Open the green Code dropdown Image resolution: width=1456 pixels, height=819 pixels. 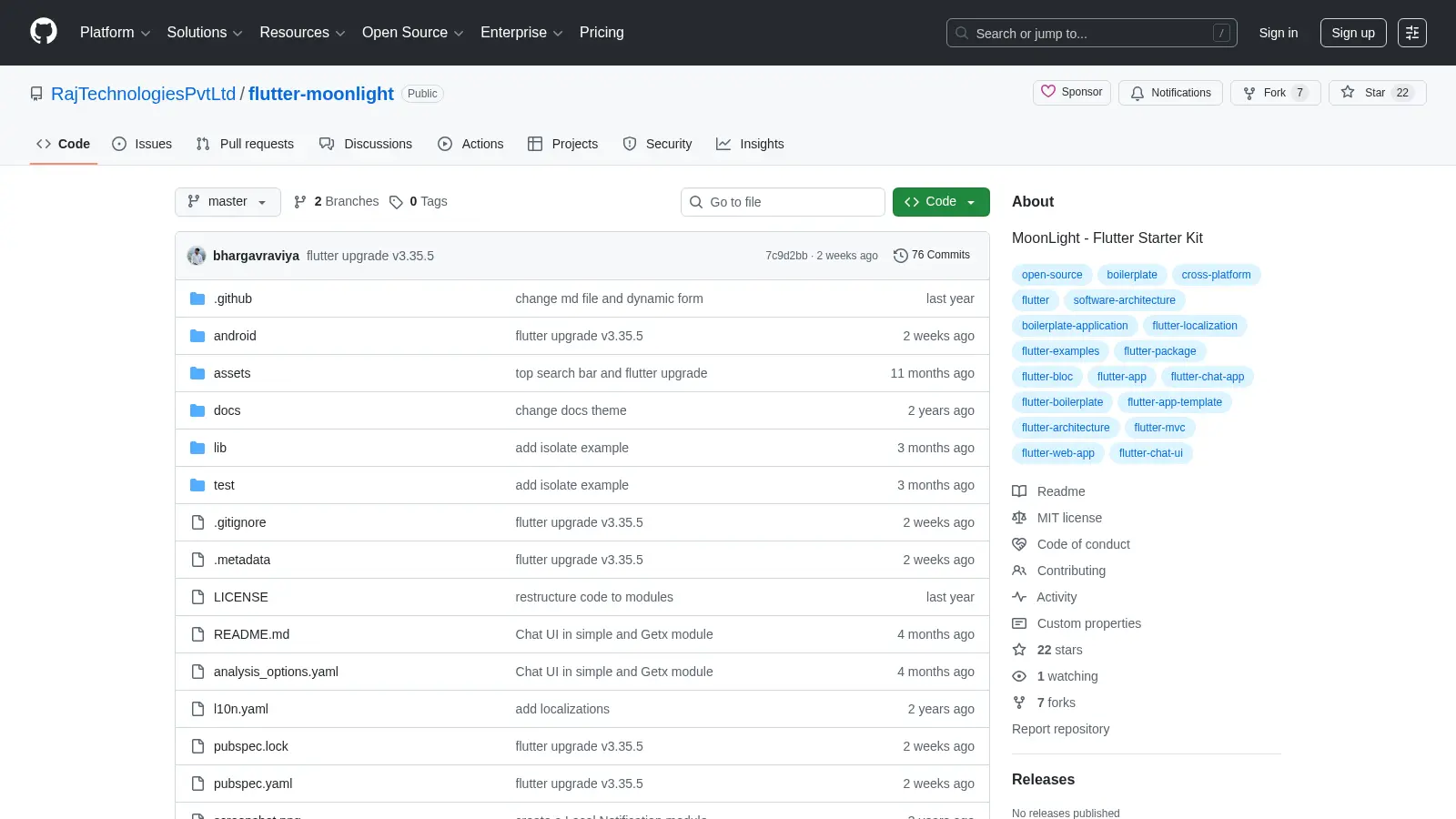(x=941, y=202)
